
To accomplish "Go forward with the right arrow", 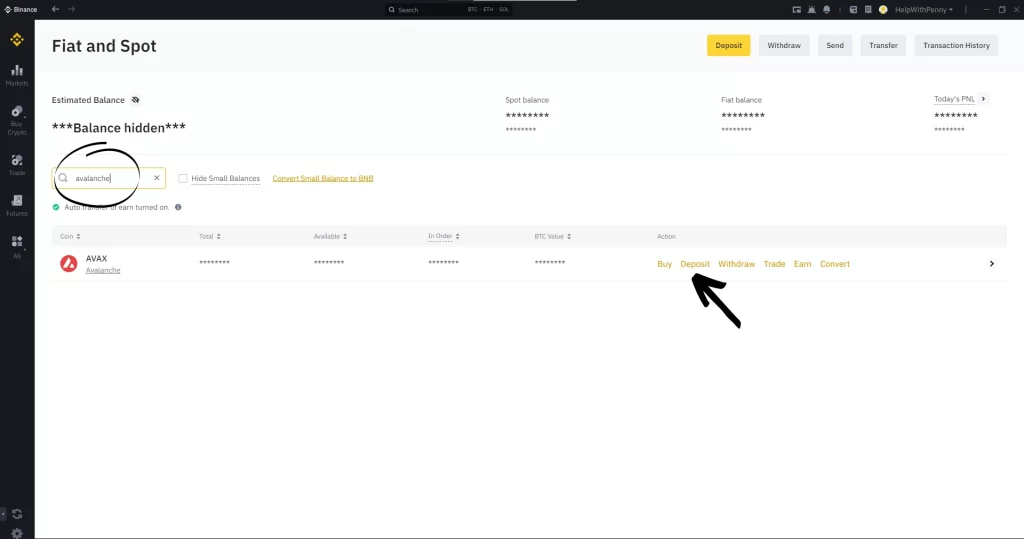I will [71, 9].
